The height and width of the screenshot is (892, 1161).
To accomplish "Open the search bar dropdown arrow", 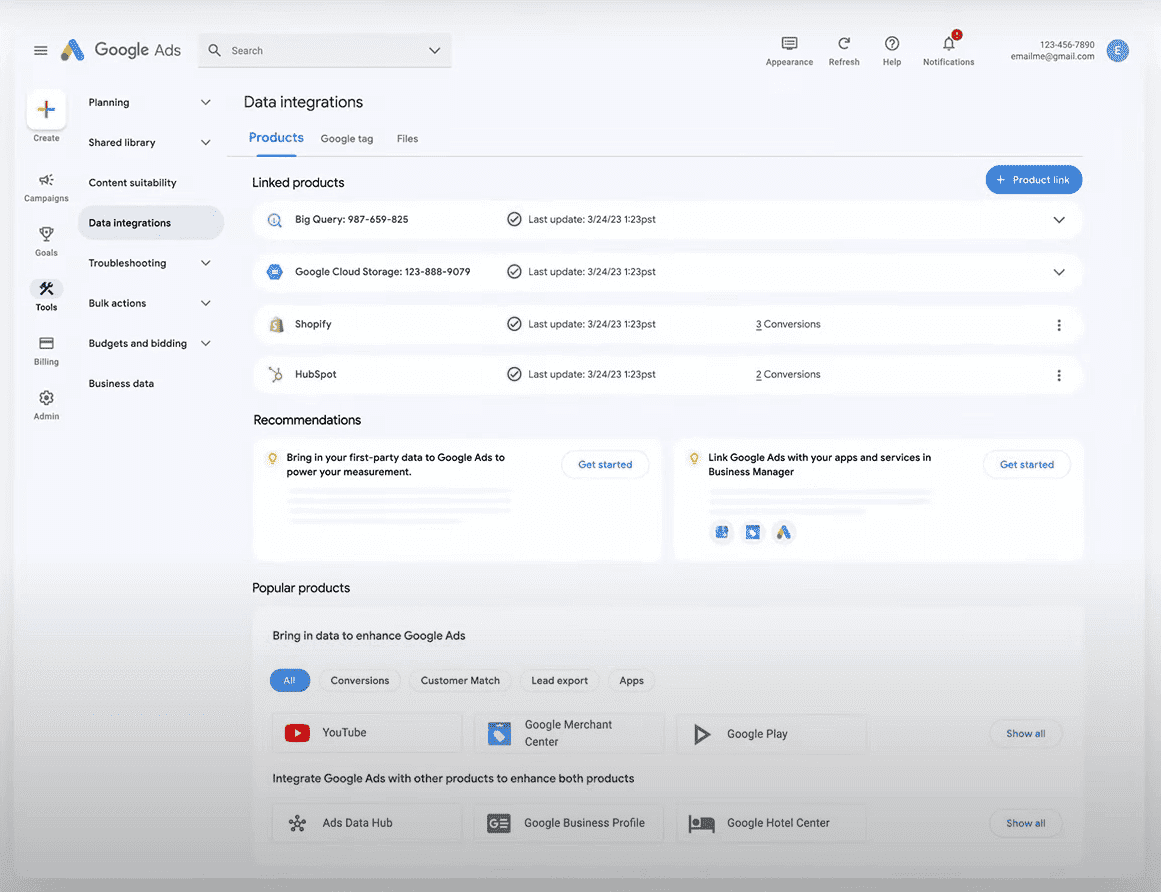I will click(x=435, y=50).
